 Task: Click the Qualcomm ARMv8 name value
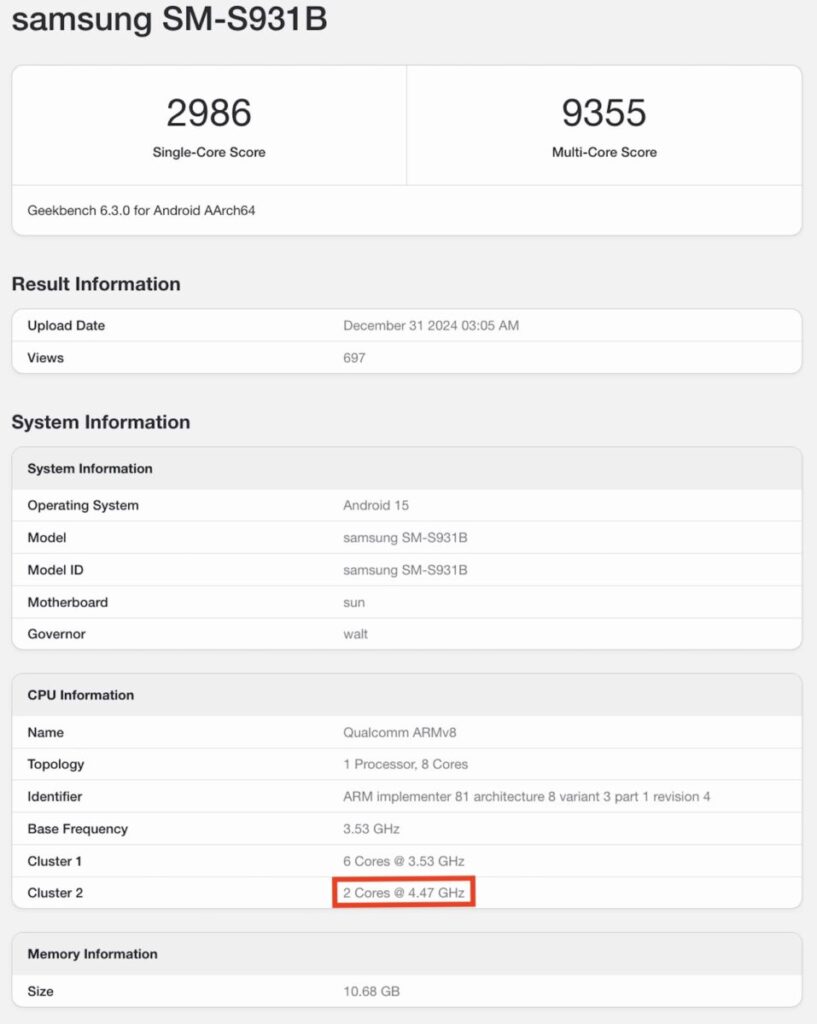(x=400, y=732)
